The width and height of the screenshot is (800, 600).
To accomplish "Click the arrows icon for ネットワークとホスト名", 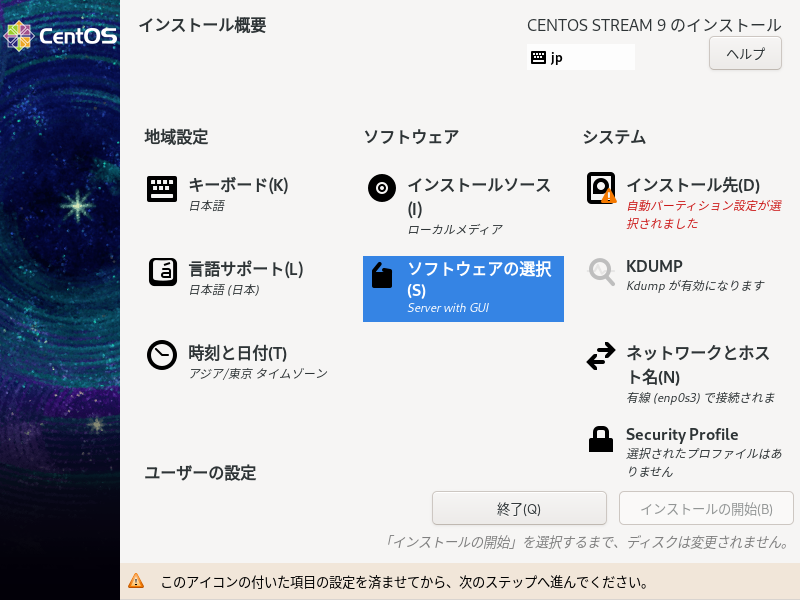I will tap(601, 356).
